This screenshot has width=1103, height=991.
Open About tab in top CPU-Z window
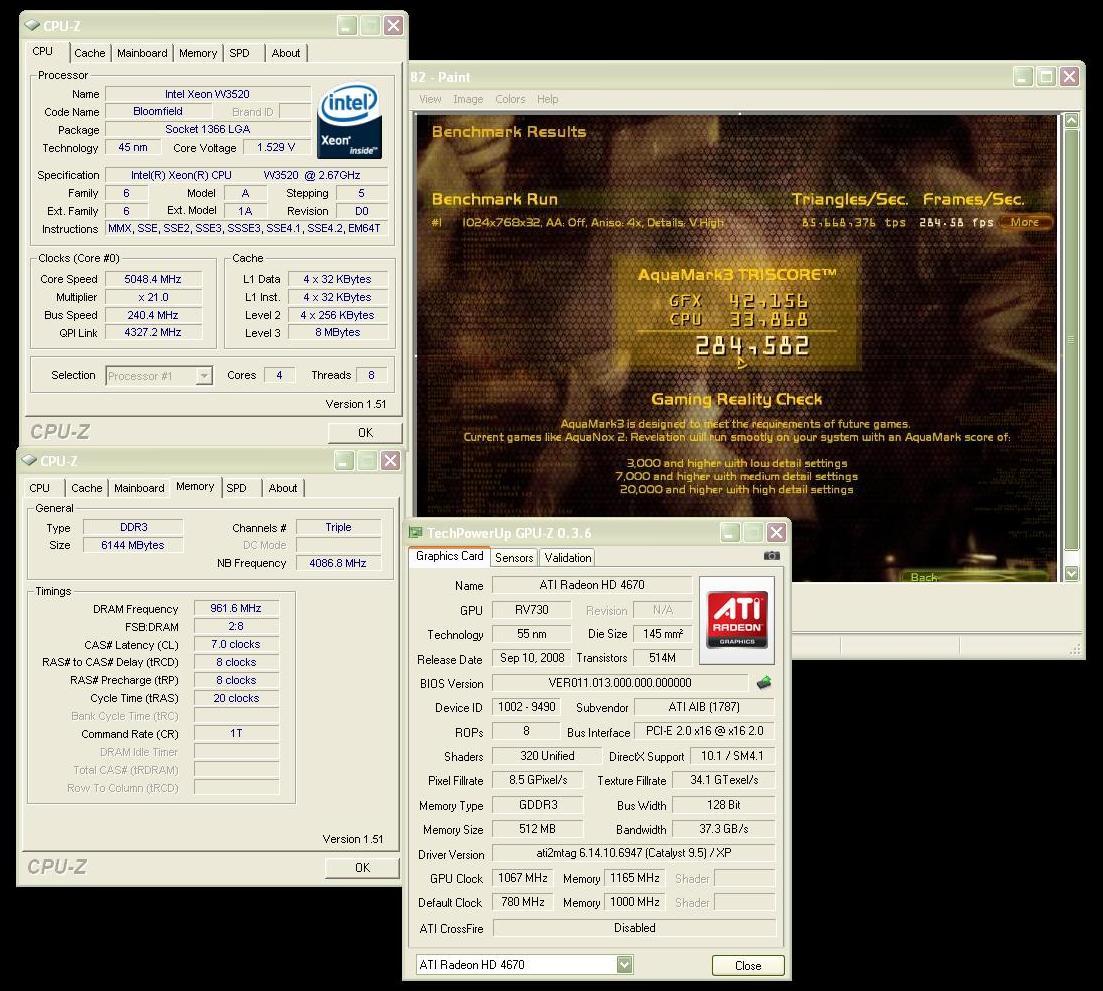pyautogui.click(x=286, y=53)
